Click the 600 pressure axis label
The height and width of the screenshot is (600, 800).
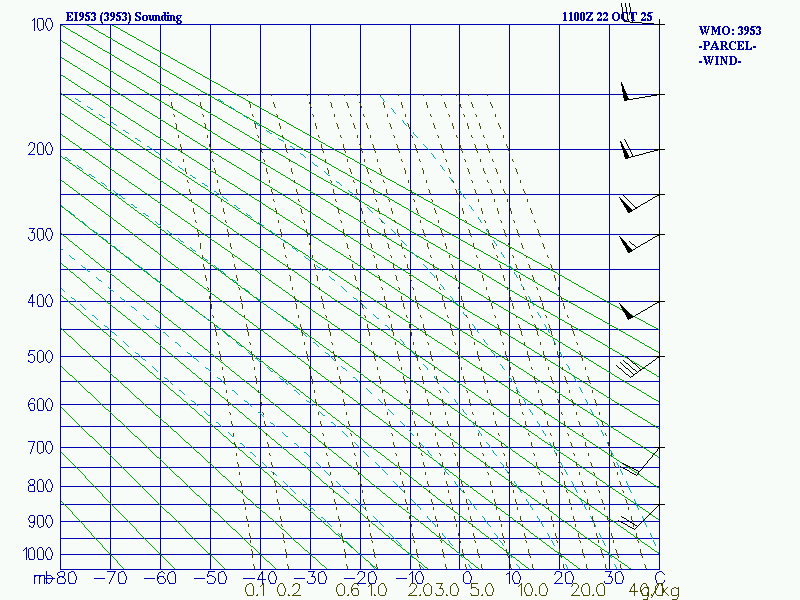(40, 405)
